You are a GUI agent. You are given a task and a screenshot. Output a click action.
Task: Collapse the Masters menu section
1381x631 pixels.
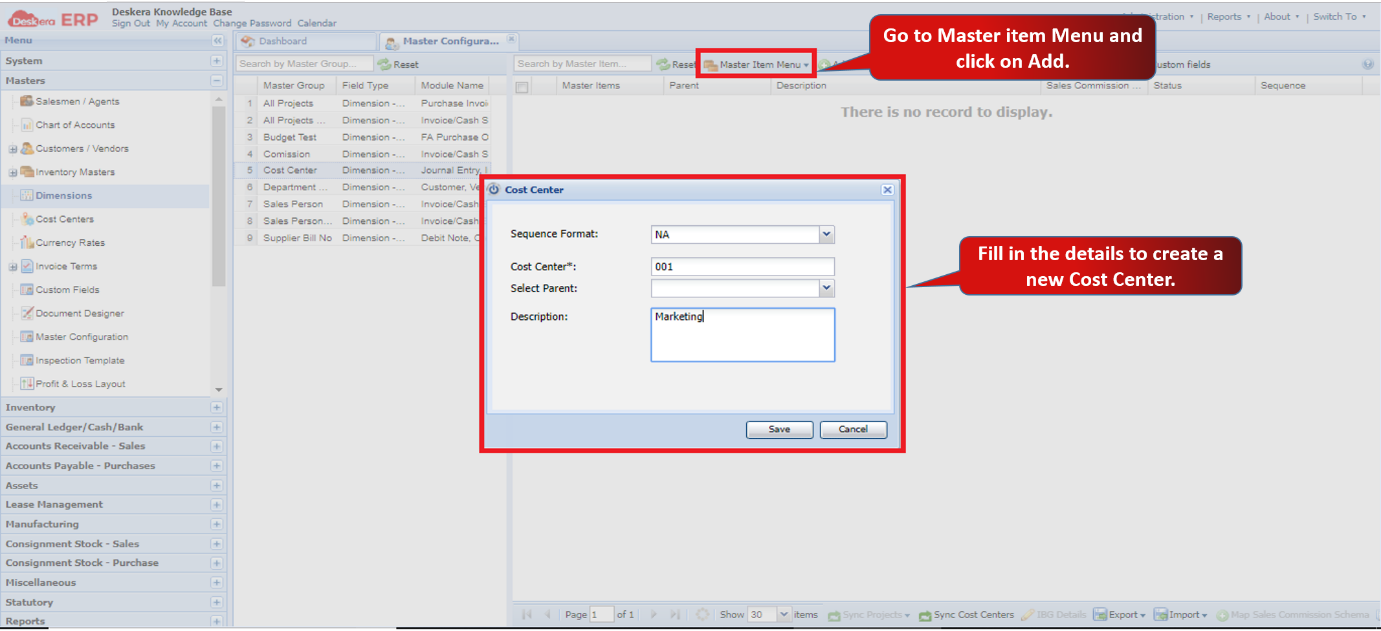[x=216, y=81]
